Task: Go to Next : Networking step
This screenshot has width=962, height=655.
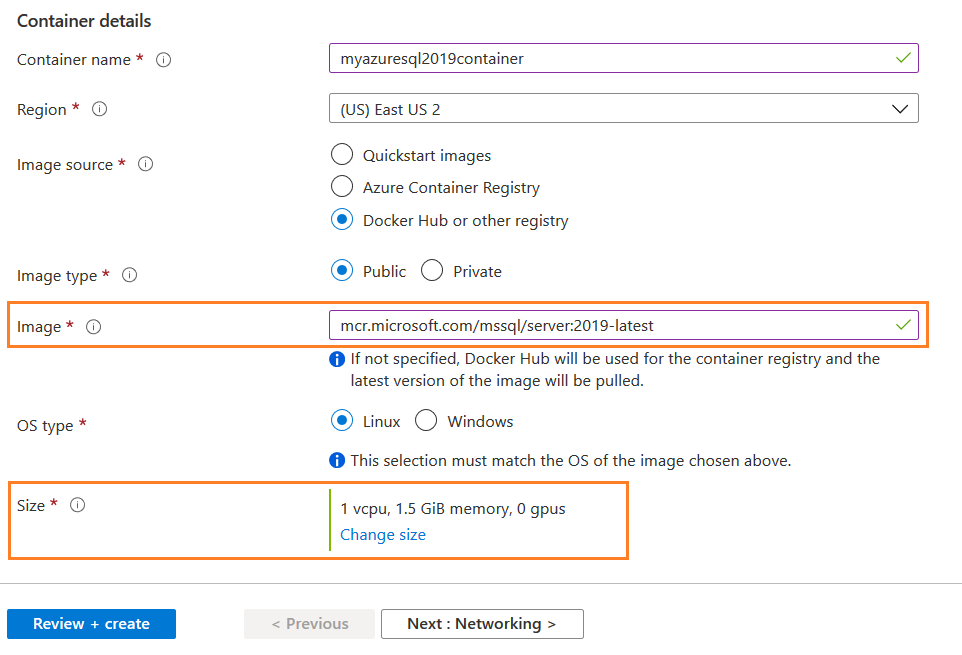Action: (x=482, y=624)
